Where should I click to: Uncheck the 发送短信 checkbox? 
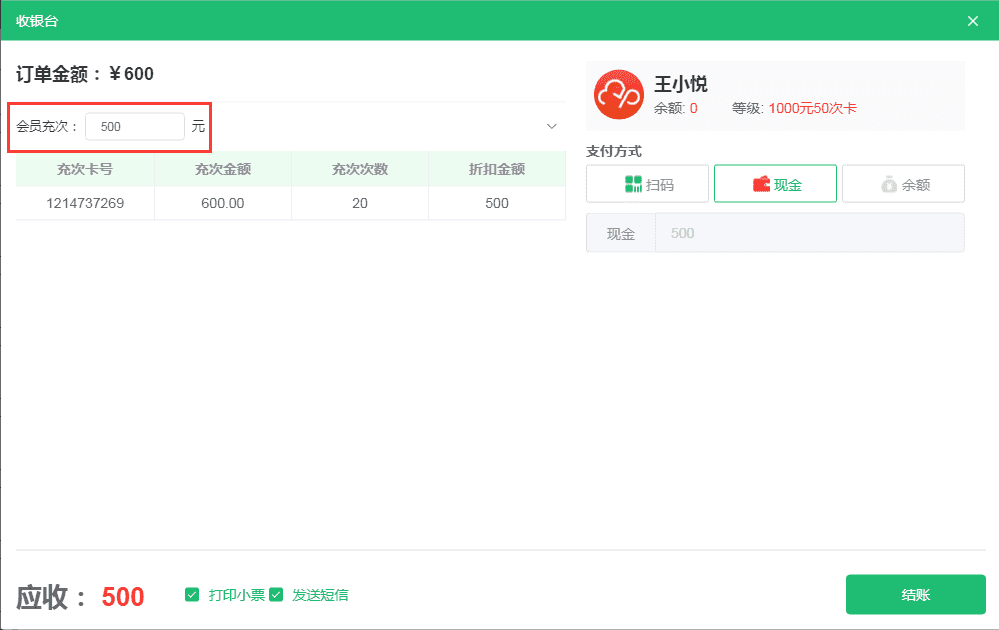276,595
